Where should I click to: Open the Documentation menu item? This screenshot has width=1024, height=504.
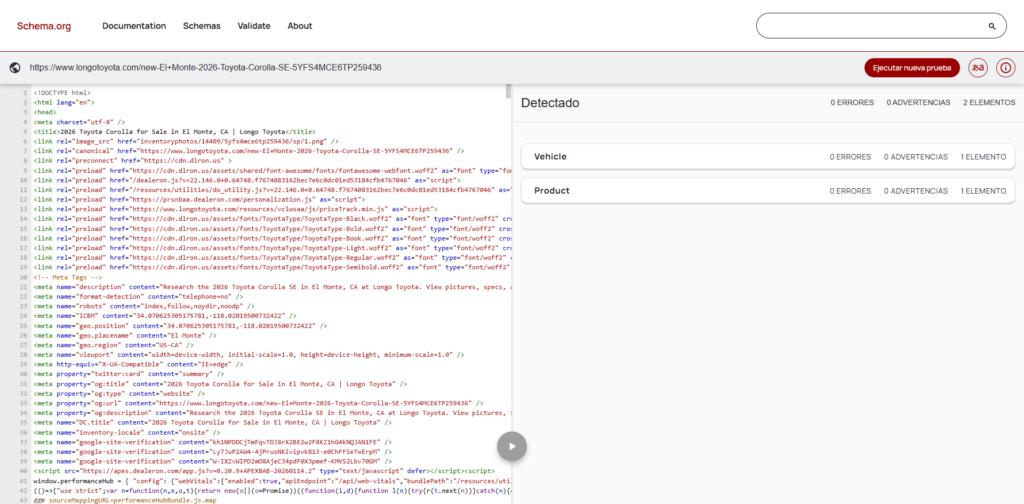(x=134, y=26)
